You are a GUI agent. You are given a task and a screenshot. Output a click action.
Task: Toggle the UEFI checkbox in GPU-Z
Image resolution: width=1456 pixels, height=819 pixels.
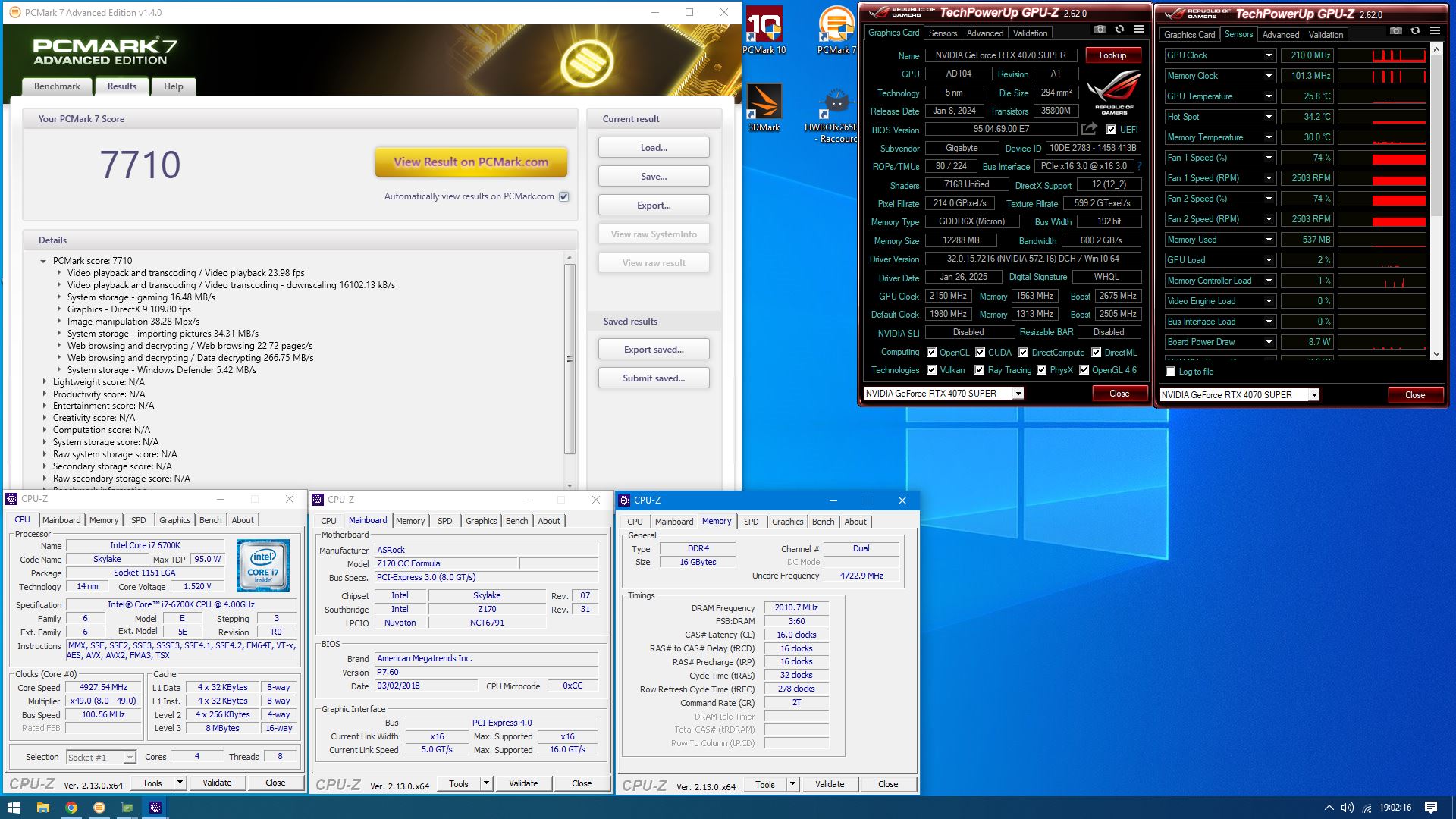pyautogui.click(x=1111, y=130)
